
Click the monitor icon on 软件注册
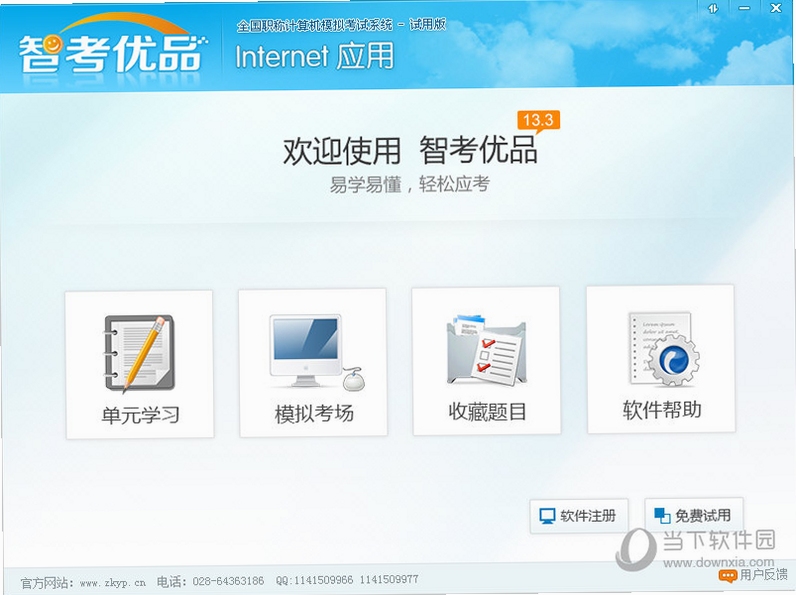547,516
